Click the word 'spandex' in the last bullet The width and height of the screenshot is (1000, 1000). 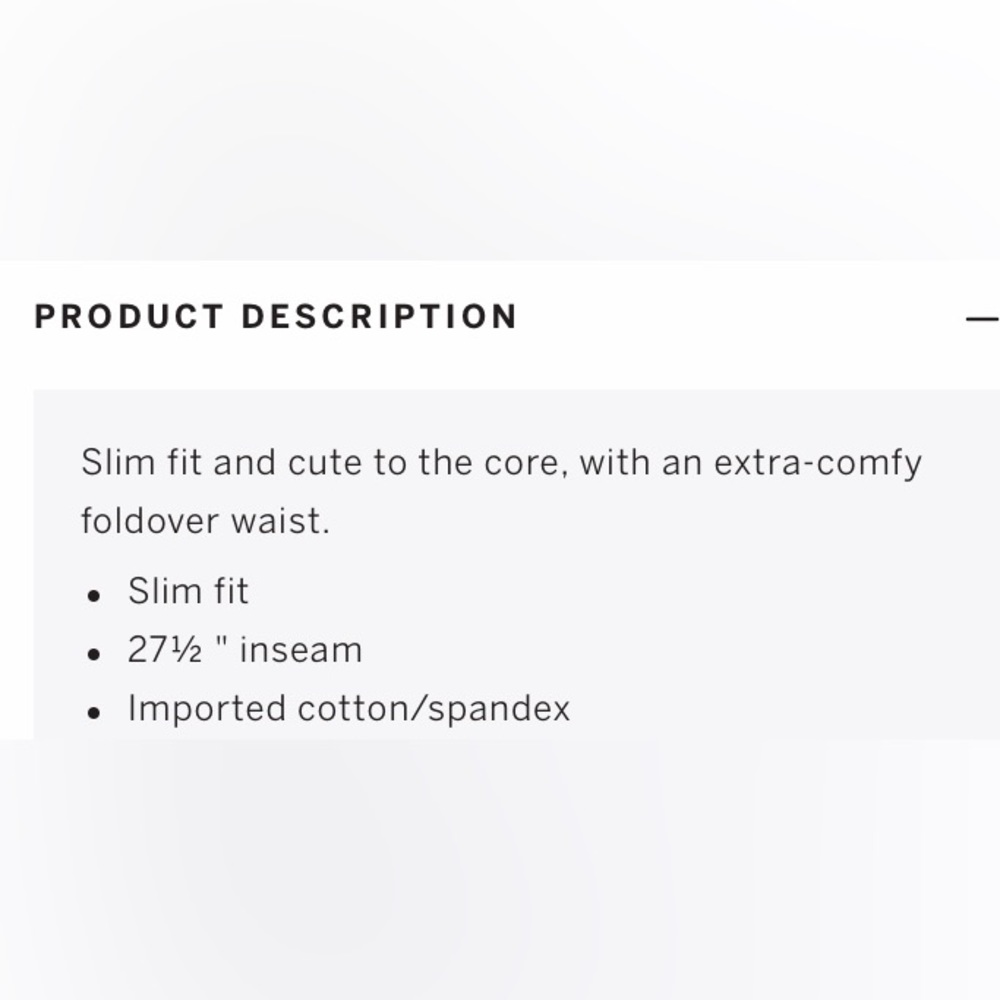[x=499, y=710]
